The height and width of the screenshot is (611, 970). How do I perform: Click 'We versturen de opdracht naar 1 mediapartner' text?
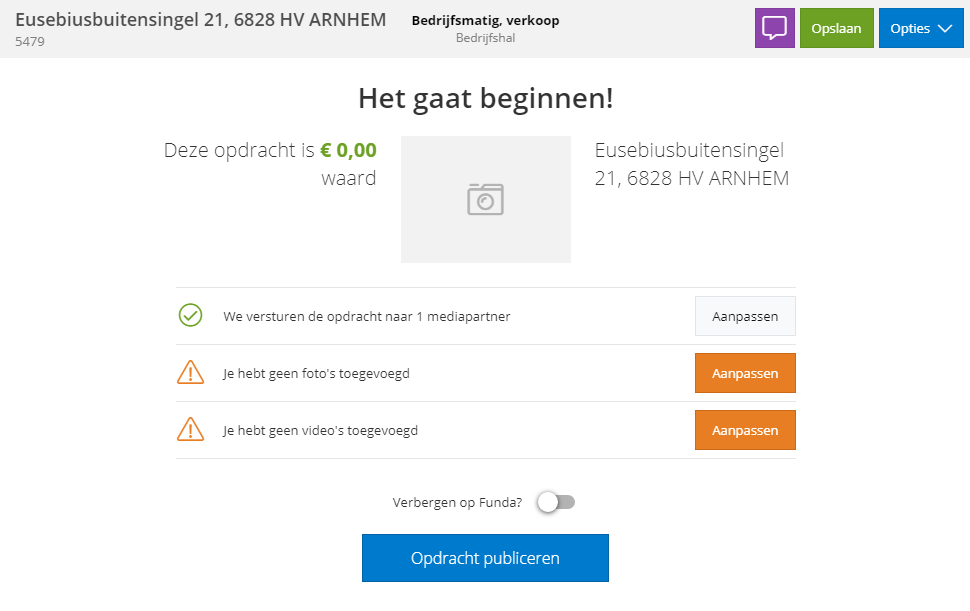point(367,317)
